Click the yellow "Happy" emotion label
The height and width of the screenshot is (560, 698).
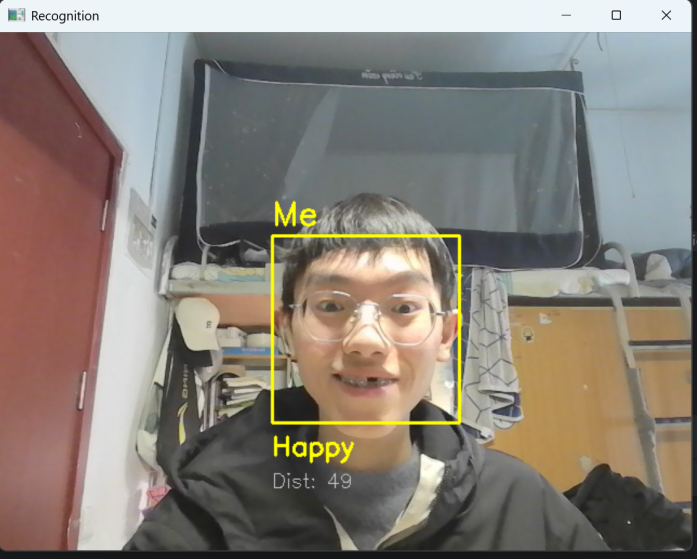click(313, 447)
